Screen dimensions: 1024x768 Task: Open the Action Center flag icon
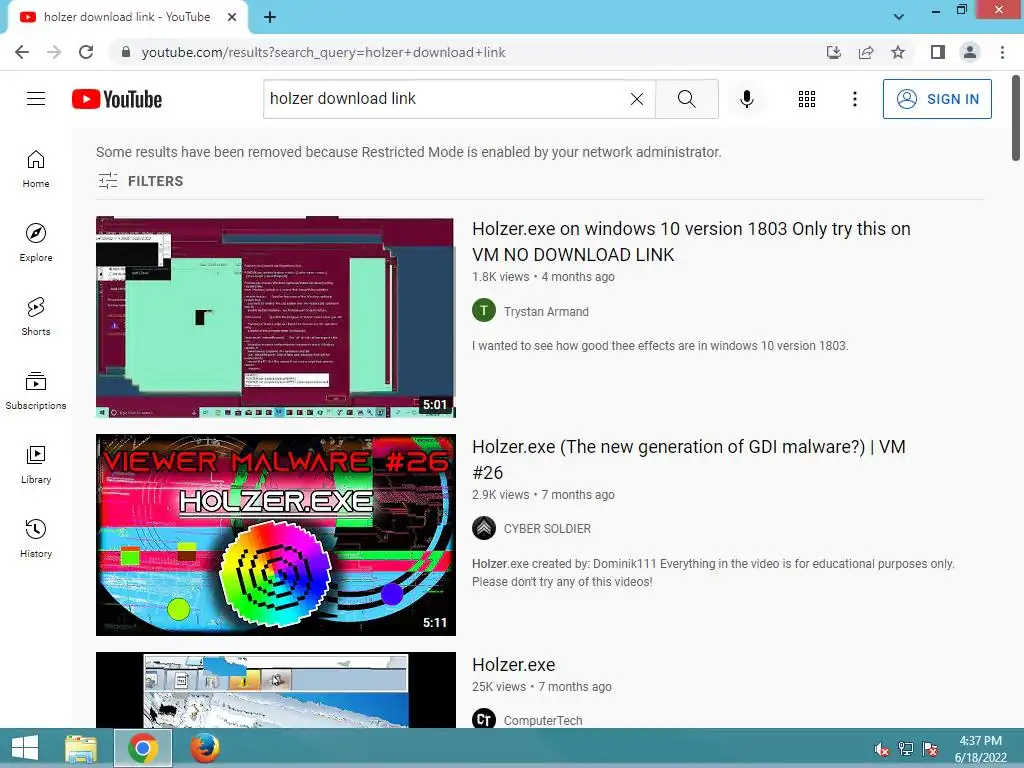(930, 748)
